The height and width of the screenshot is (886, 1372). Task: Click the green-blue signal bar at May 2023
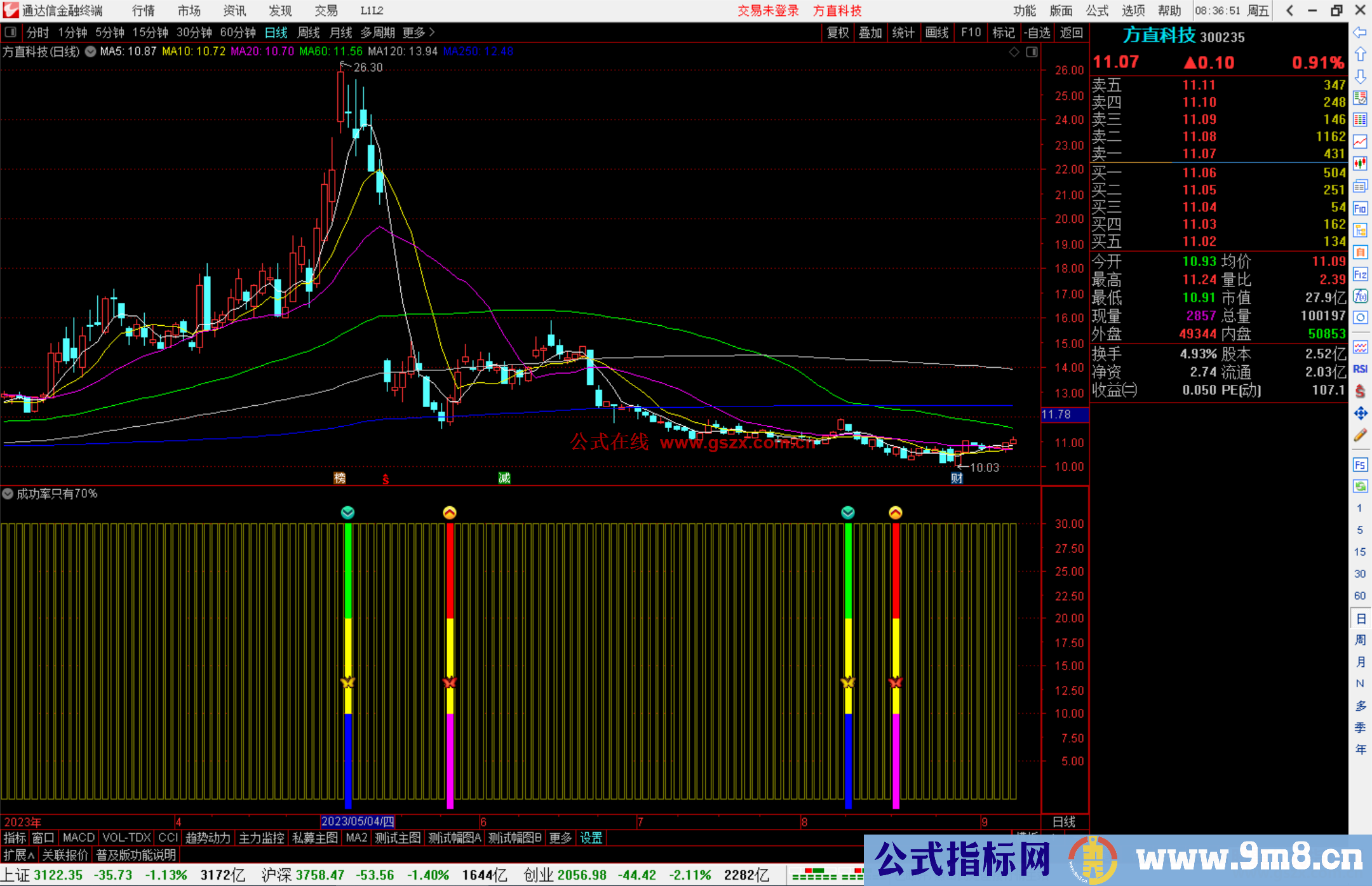tap(347, 666)
